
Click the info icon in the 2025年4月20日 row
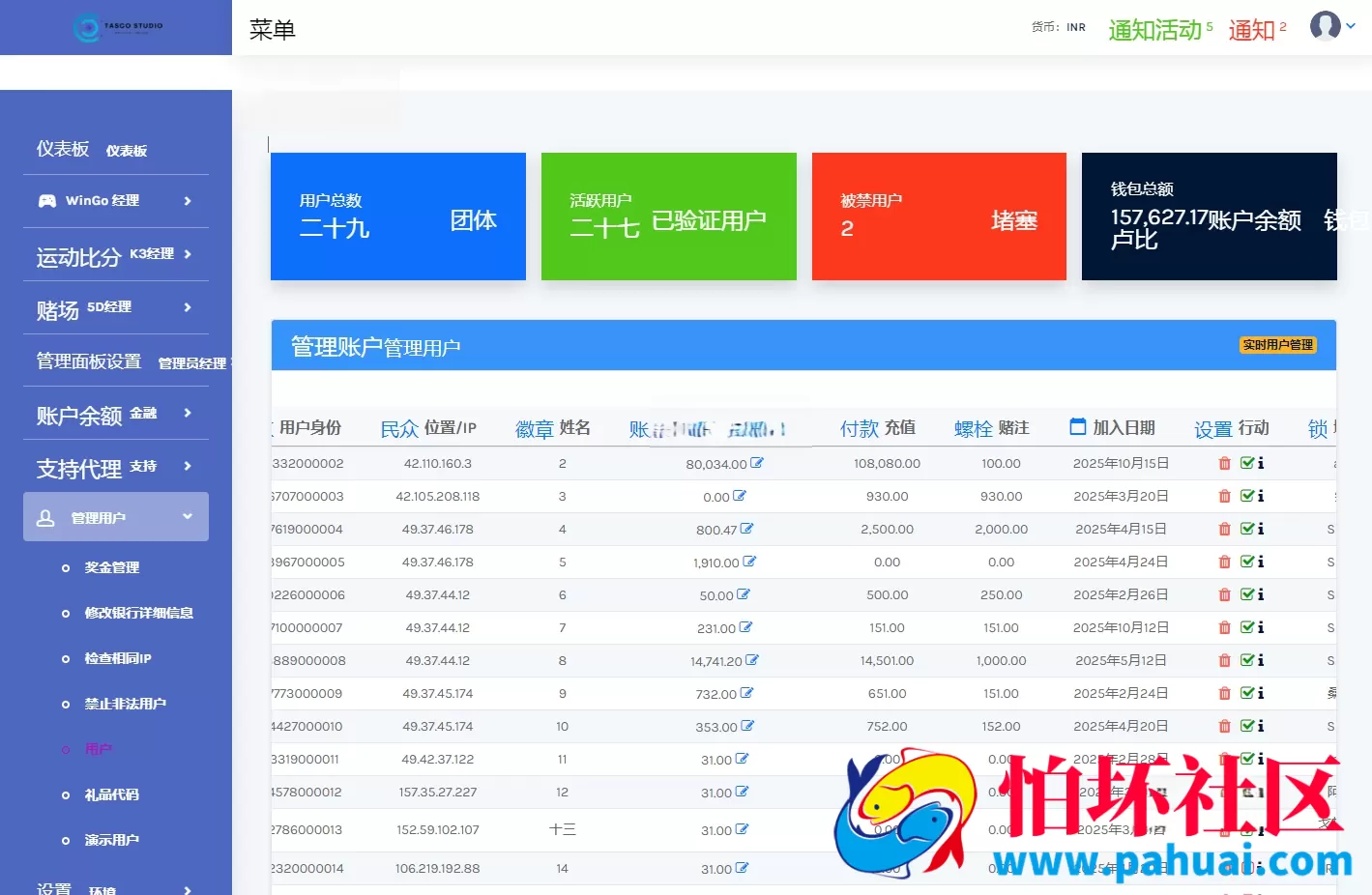[1261, 727]
